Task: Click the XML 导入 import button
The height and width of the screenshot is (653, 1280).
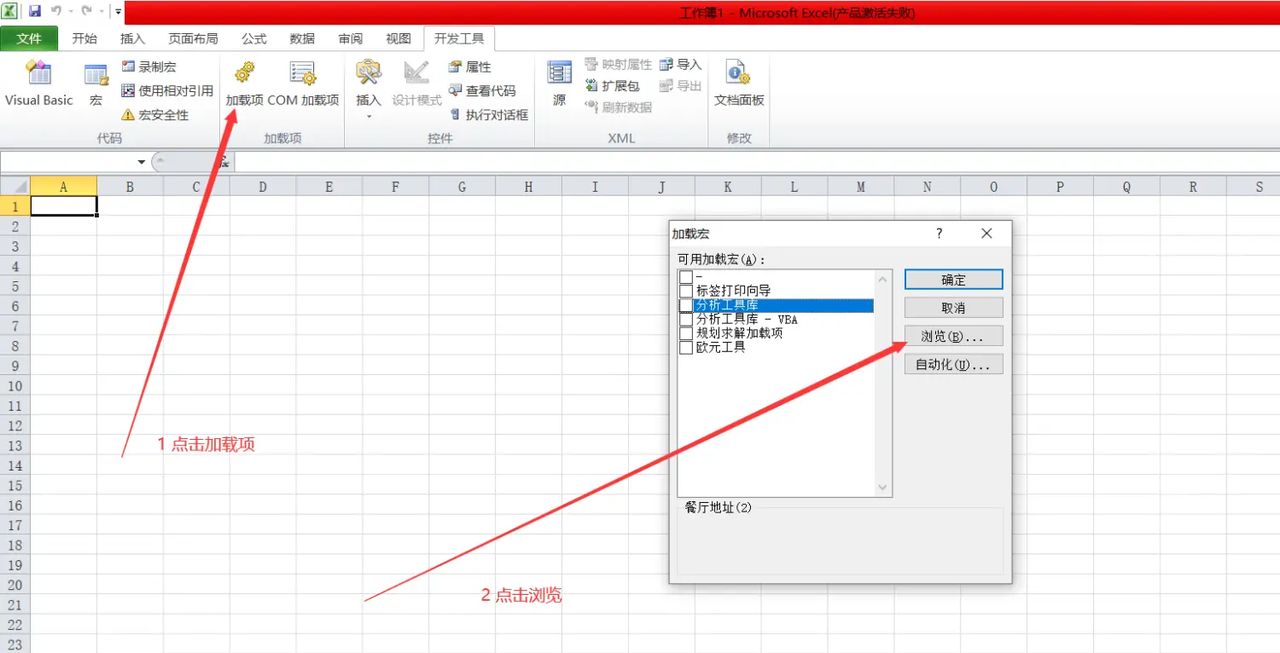Action: pyautogui.click(x=680, y=64)
